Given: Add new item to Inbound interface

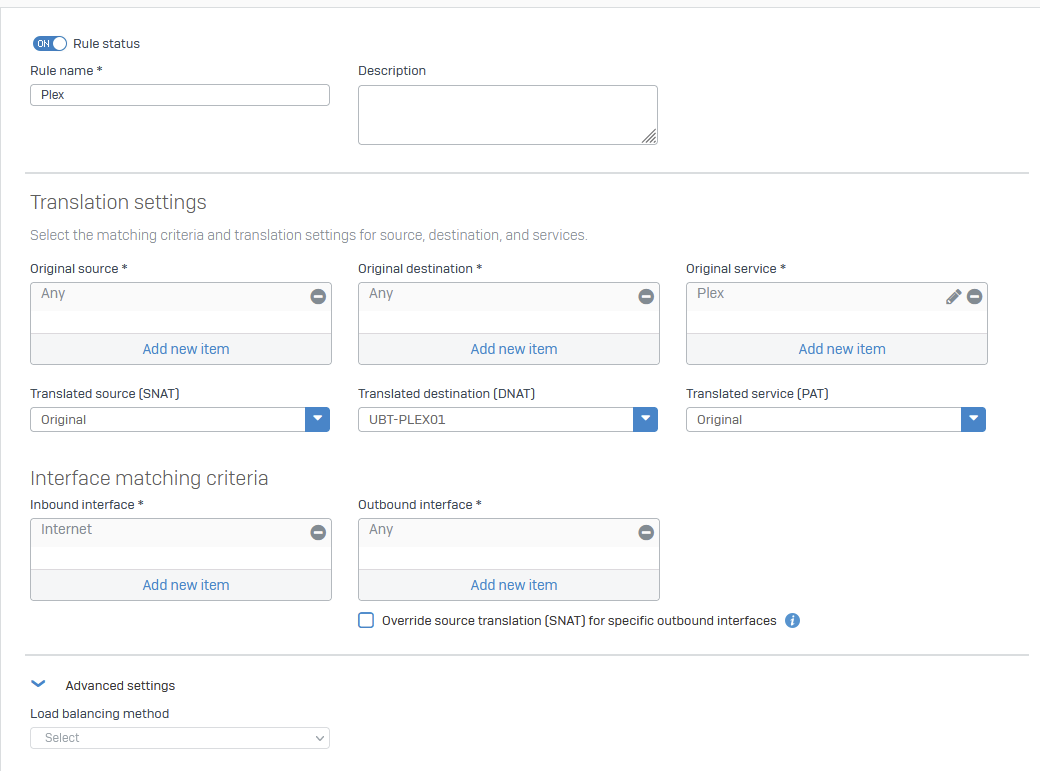Looking at the screenshot, I should (x=186, y=585).
